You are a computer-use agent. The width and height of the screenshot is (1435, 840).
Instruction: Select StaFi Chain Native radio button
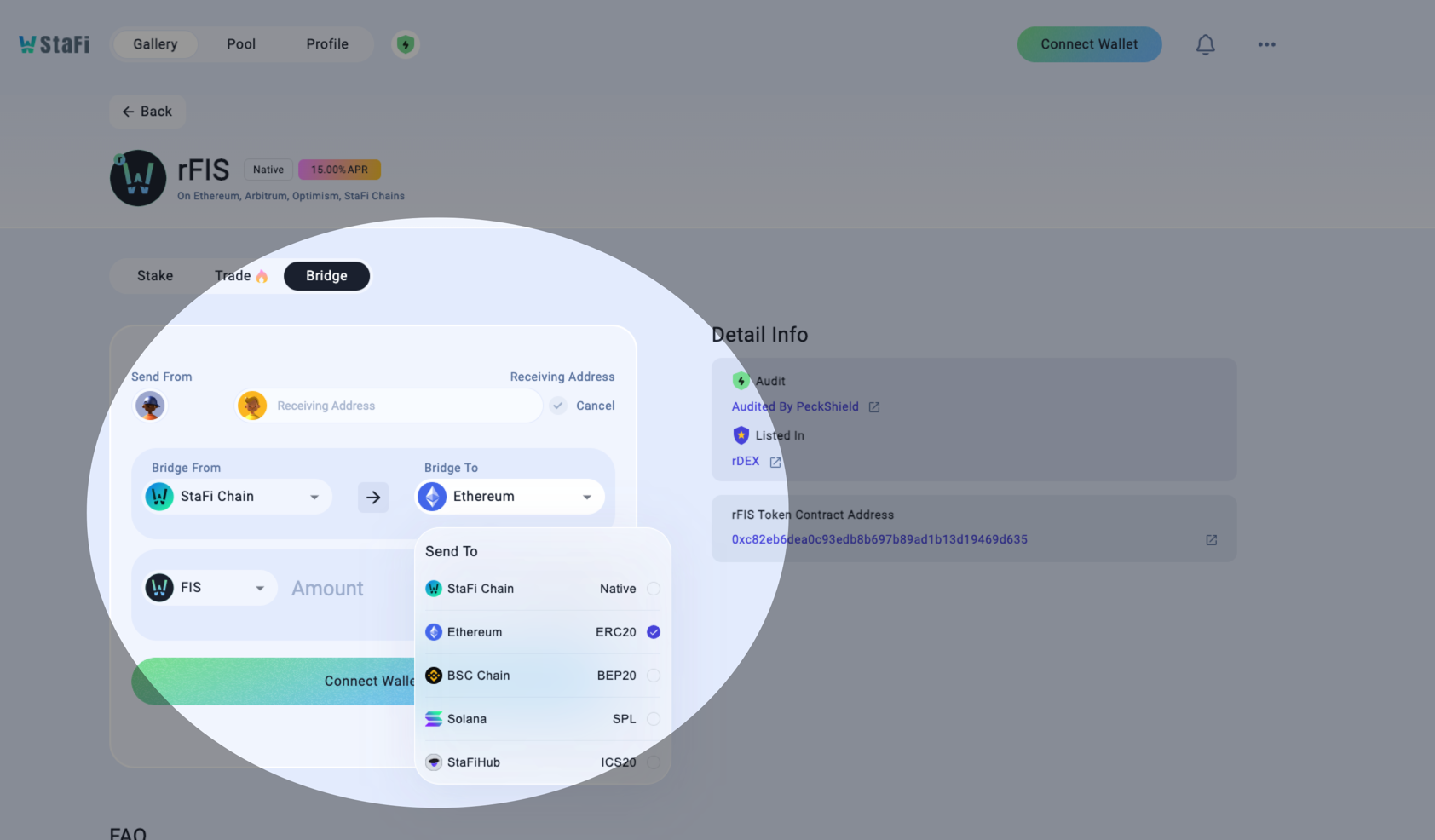(x=654, y=589)
